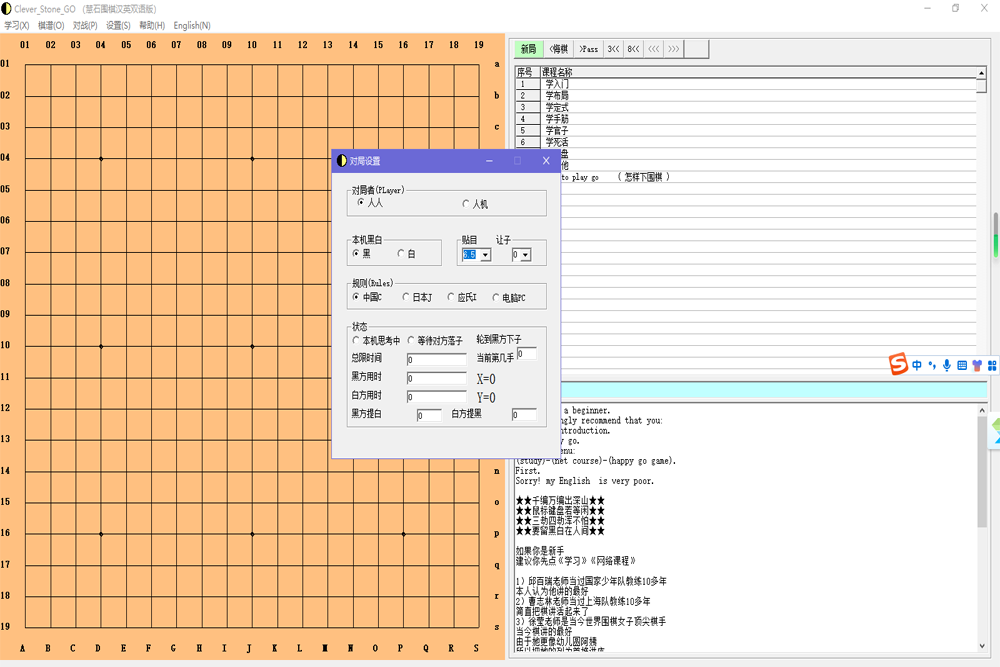Image resolution: width=1000 pixels, height=667 pixels.
Task: Click the 总限时间 input field
Action: pyautogui.click(x=436, y=360)
